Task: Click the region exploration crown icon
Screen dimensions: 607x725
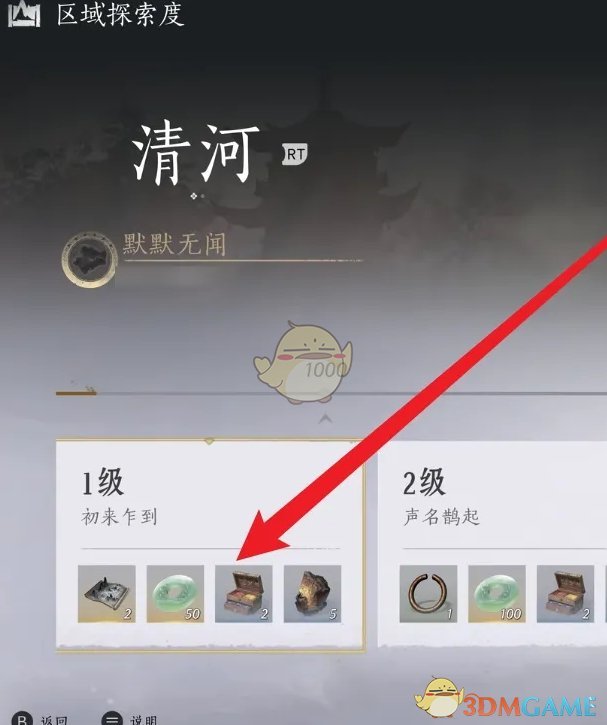Action: click(x=24, y=14)
